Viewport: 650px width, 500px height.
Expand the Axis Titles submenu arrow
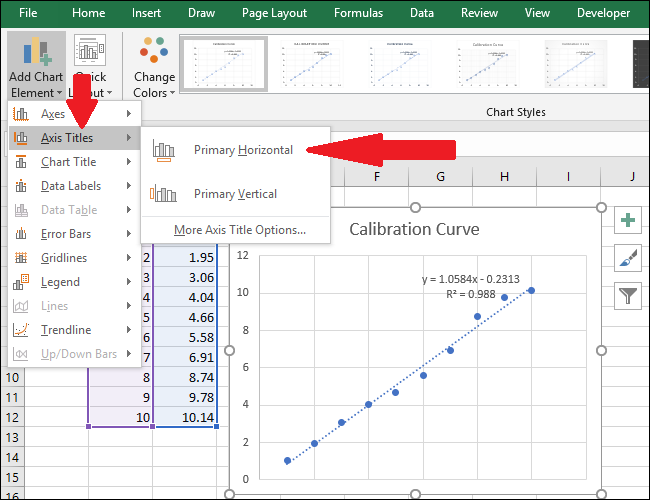[x=129, y=138]
